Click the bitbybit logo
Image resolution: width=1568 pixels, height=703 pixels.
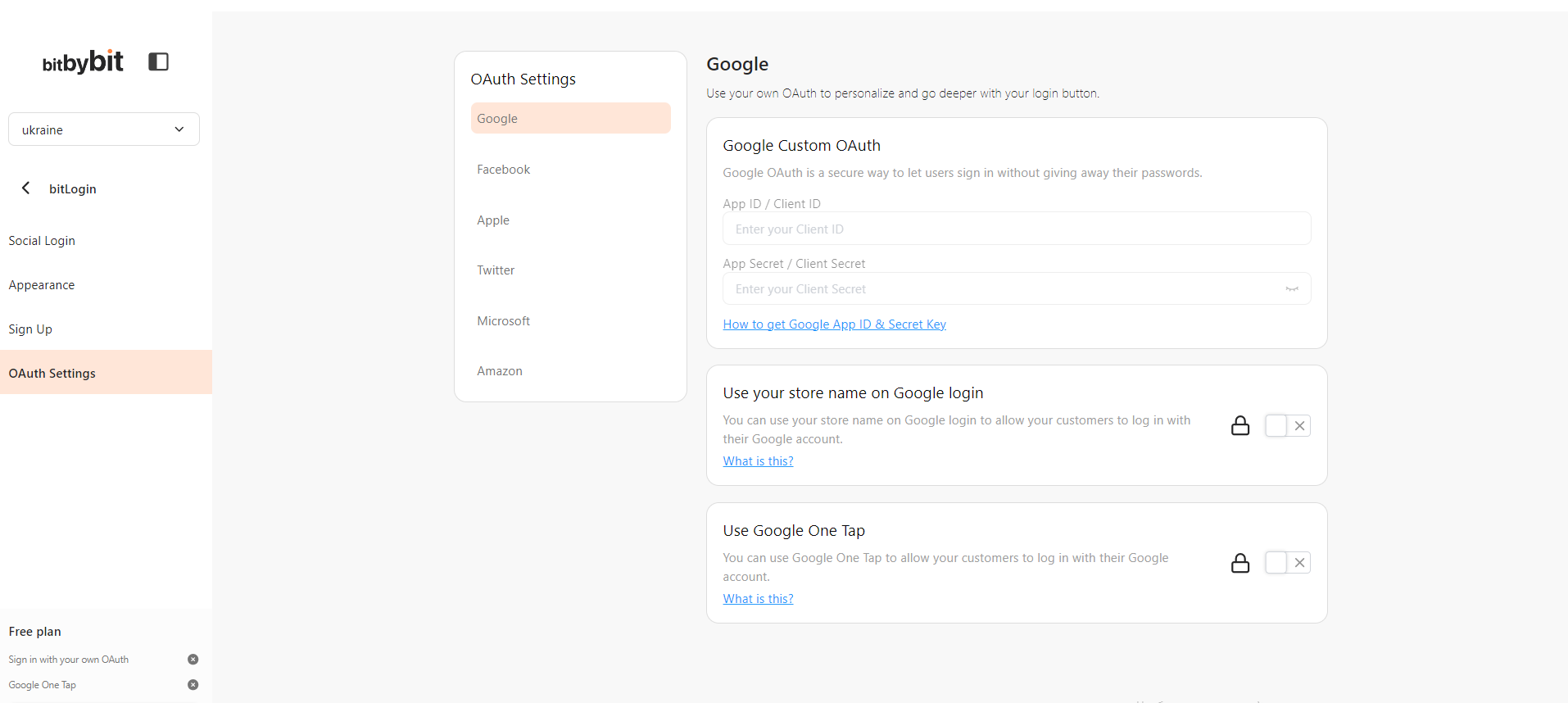pyautogui.click(x=83, y=61)
